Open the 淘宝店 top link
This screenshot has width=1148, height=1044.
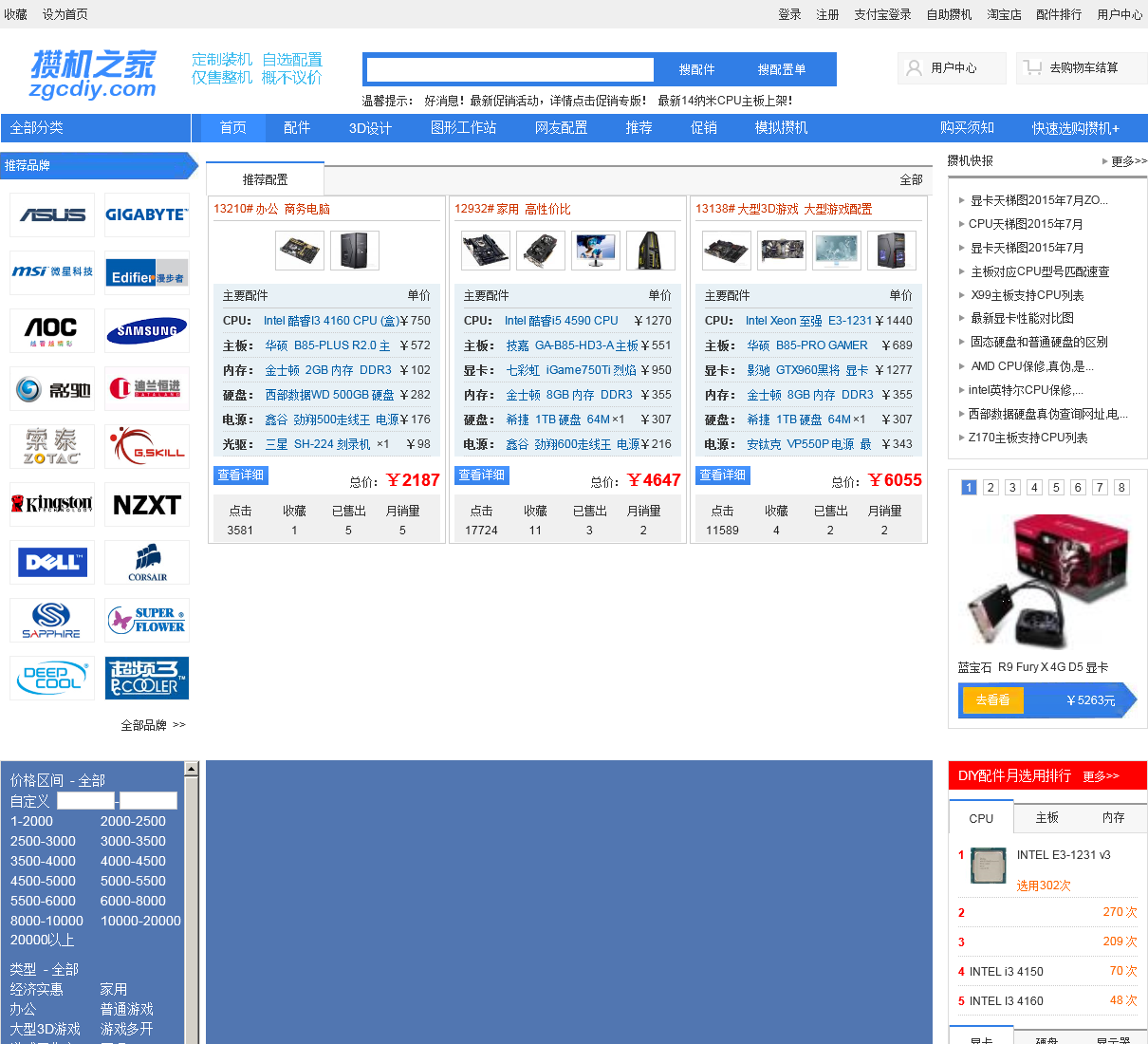[1004, 14]
